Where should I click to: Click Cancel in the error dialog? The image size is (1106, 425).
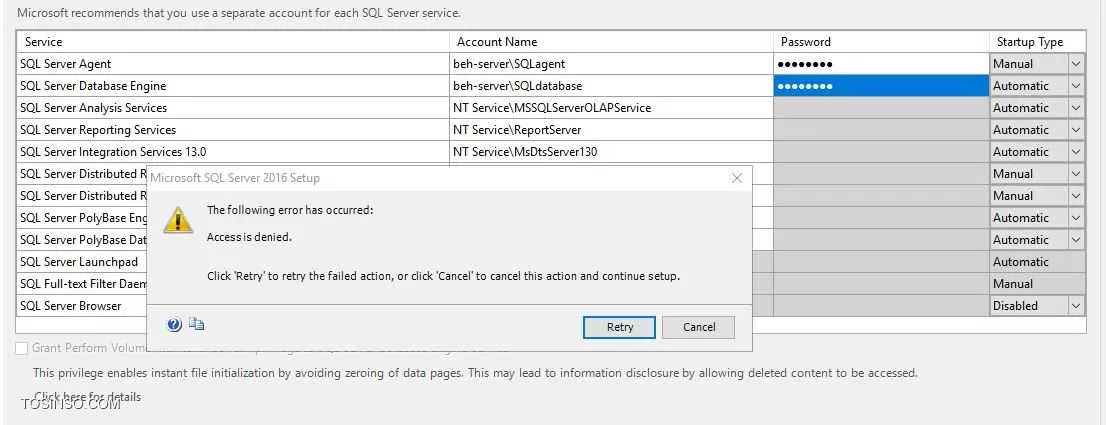click(699, 327)
